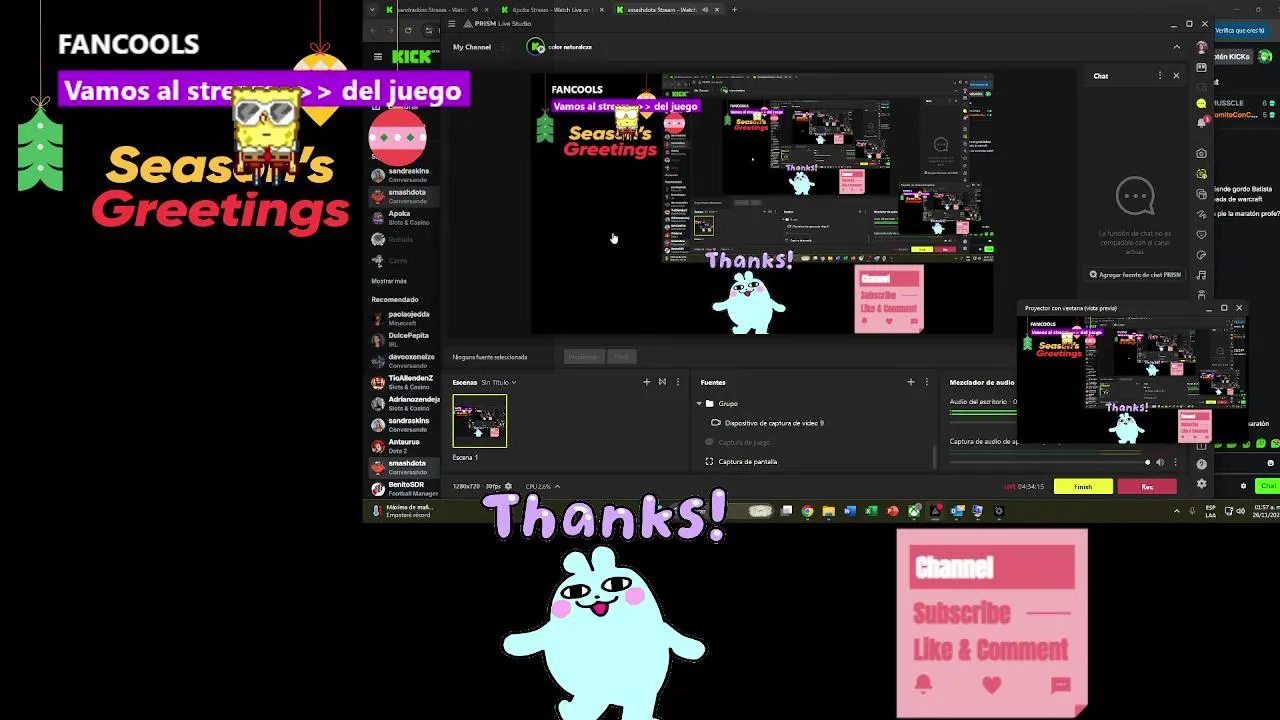Open Kick sidebar hamburger menu
This screenshot has height=720, width=1280.
(378, 57)
